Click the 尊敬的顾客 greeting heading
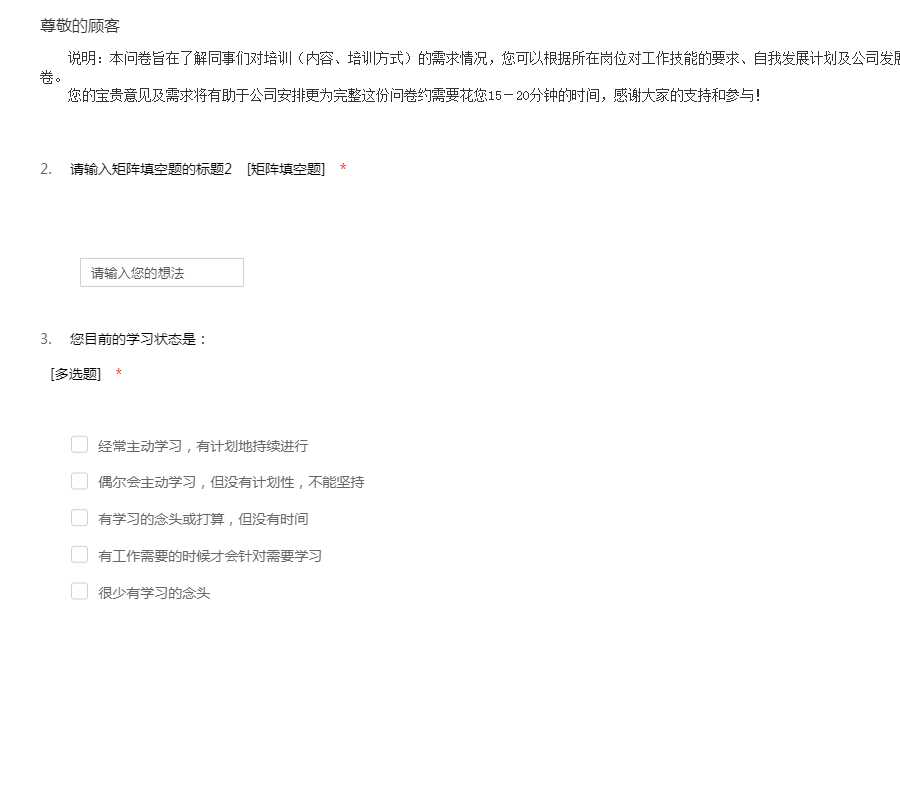The width and height of the screenshot is (900, 800). click(x=80, y=26)
